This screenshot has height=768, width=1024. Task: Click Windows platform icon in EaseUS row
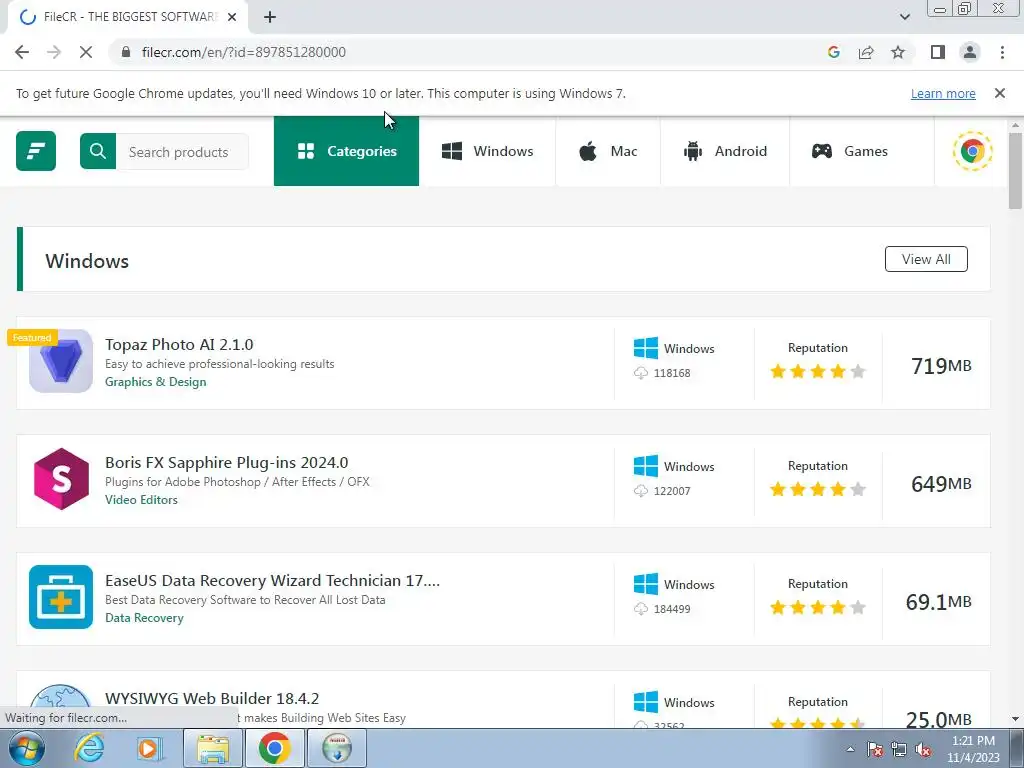pyautogui.click(x=646, y=584)
